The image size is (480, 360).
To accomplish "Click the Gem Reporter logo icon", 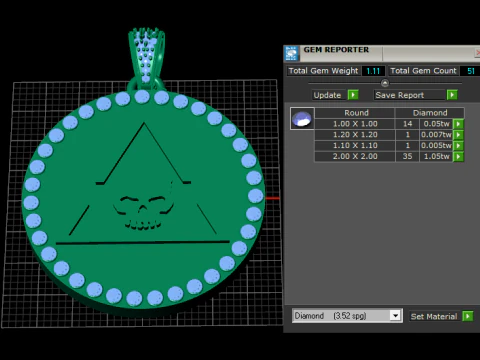I will tap(291, 53).
